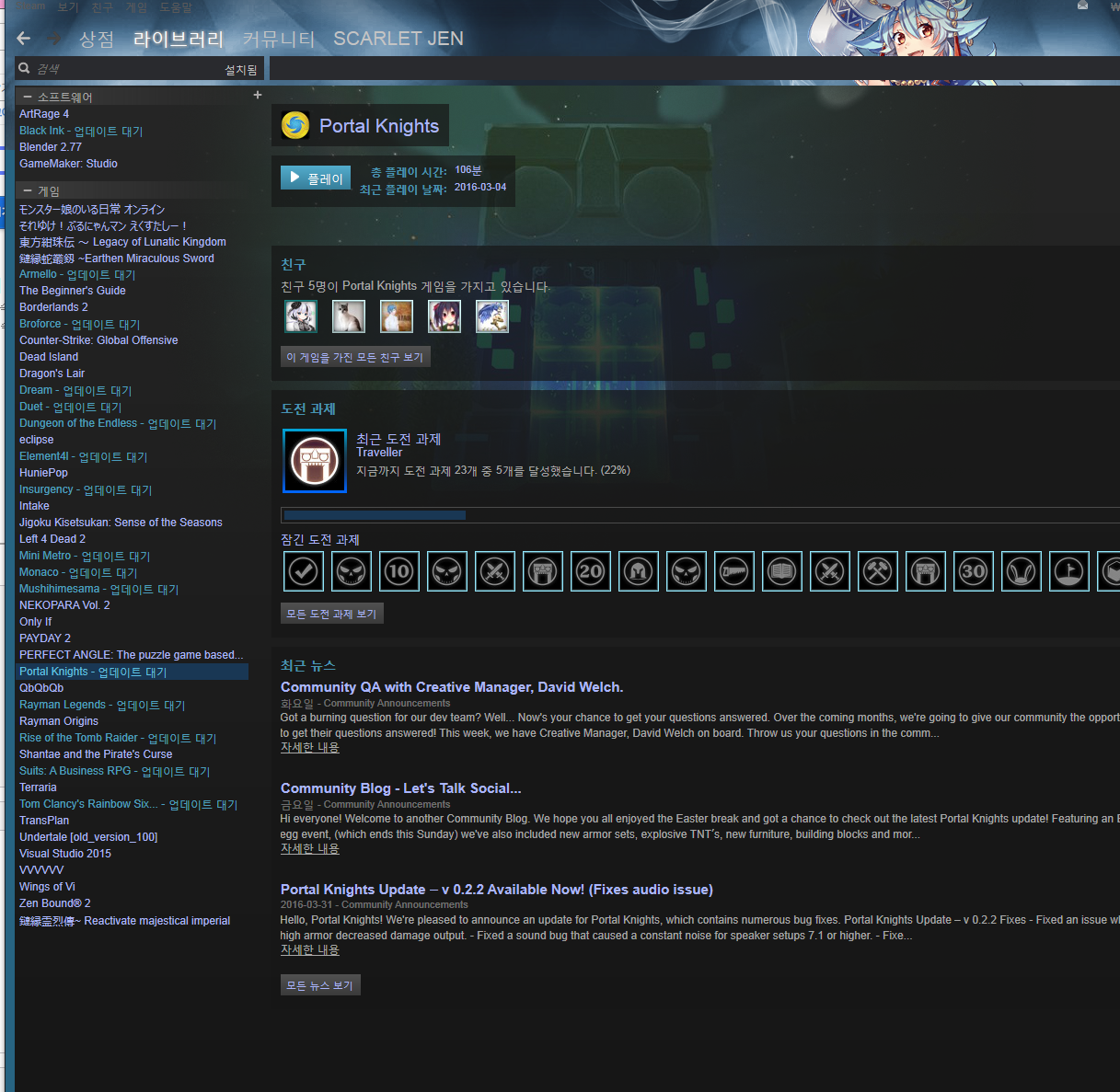Open the Community QA with David Welch article
Image resolution: width=1120 pixels, height=1092 pixels.
(x=452, y=687)
